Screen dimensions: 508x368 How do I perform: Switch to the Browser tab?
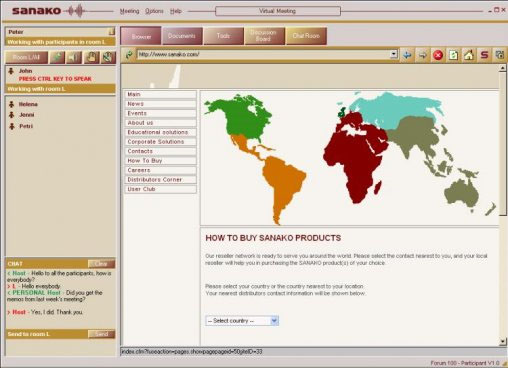141,36
